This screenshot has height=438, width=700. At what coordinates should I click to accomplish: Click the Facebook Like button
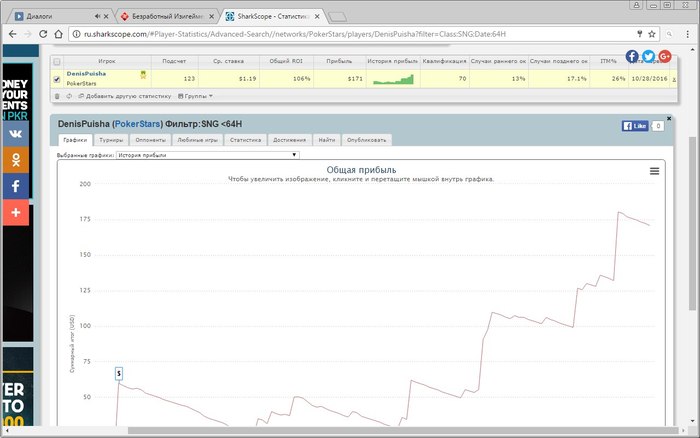point(635,126)
